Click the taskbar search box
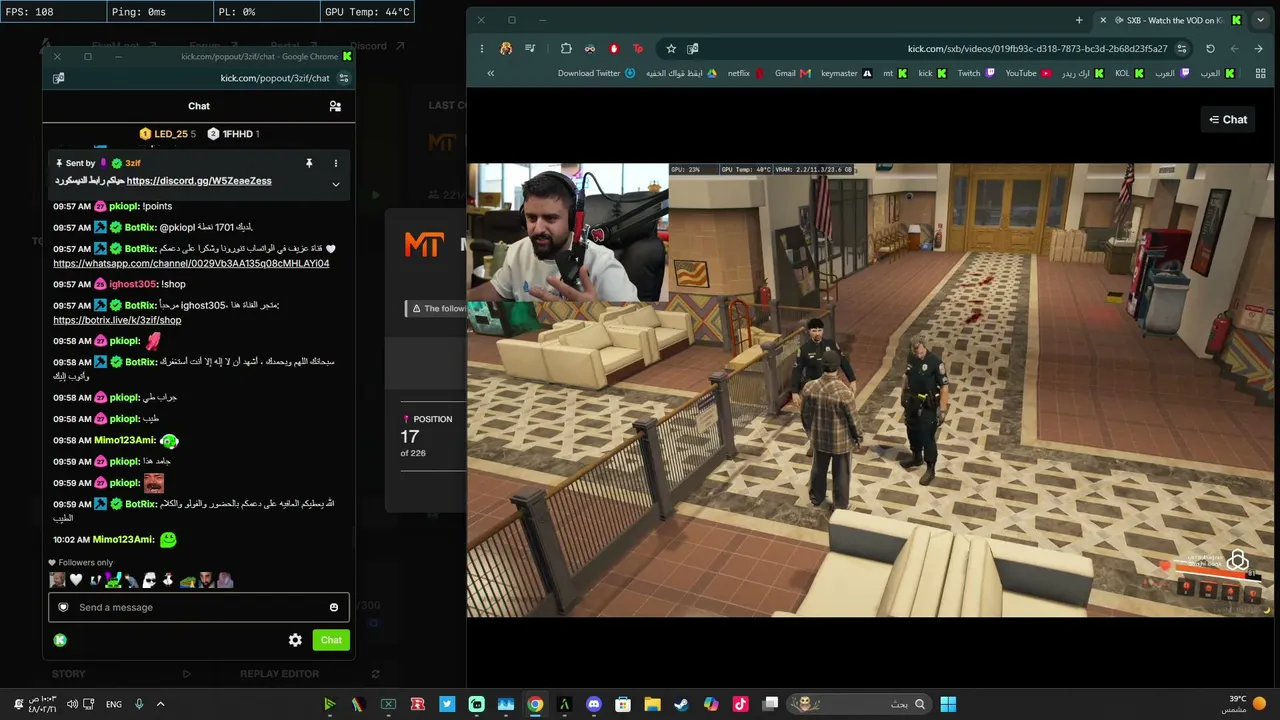The height and width of the screenshot is (720, 1280). 859,704
